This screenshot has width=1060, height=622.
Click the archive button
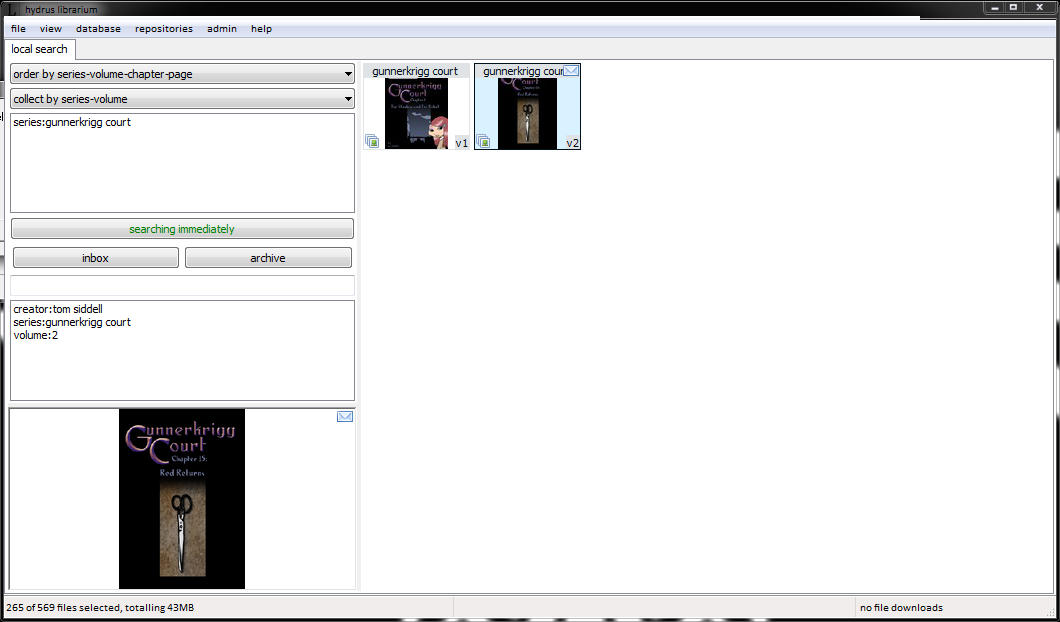pos(268,258)
